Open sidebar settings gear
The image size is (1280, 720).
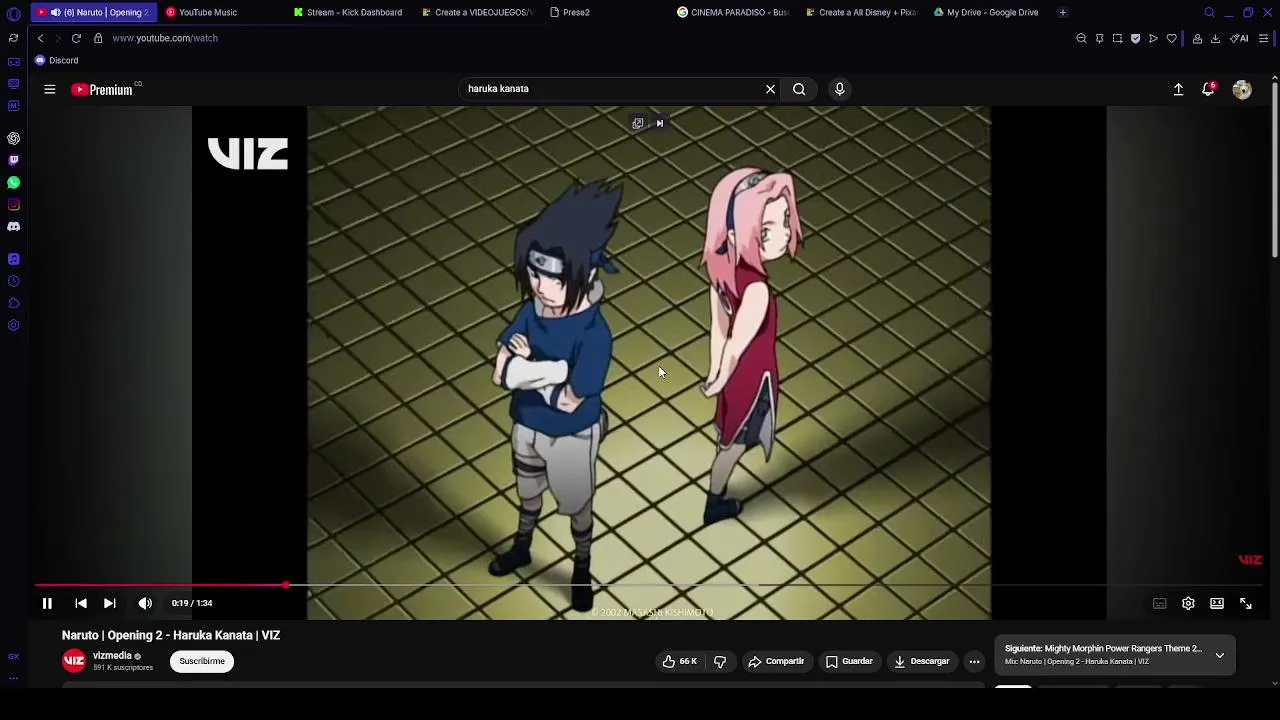click(13, 325)
